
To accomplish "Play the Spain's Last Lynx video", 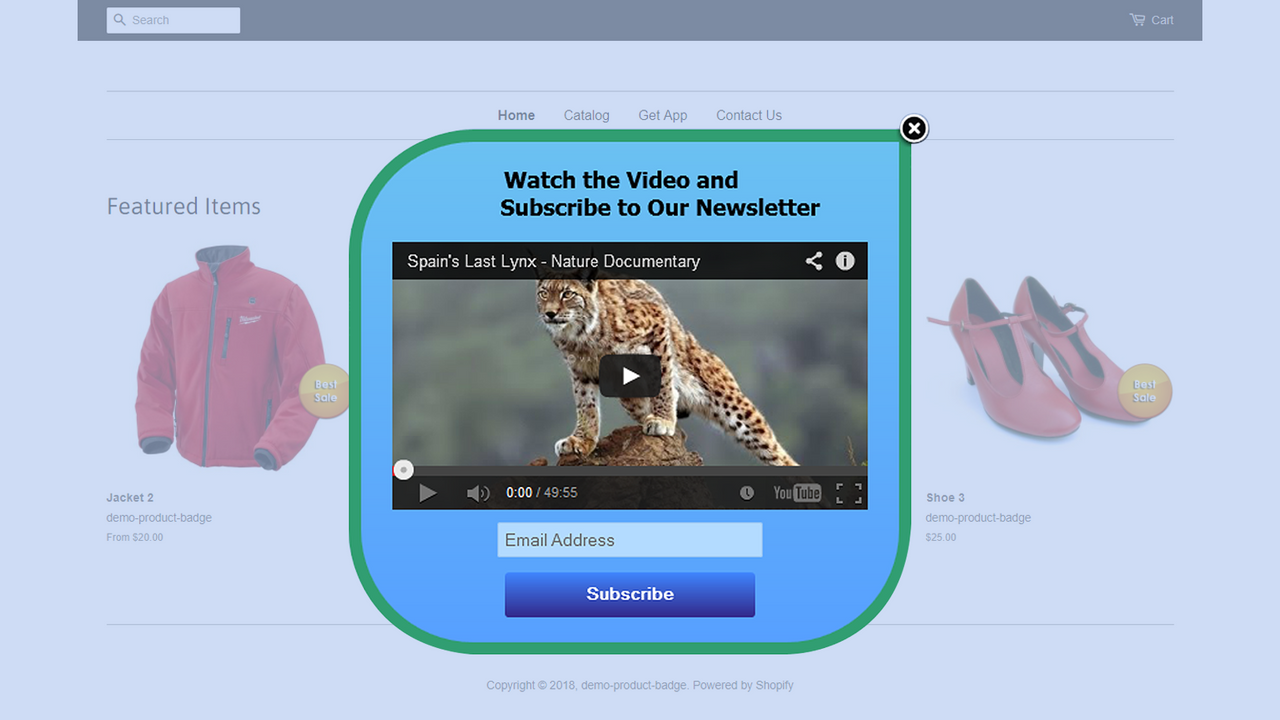I will [630, 376].
